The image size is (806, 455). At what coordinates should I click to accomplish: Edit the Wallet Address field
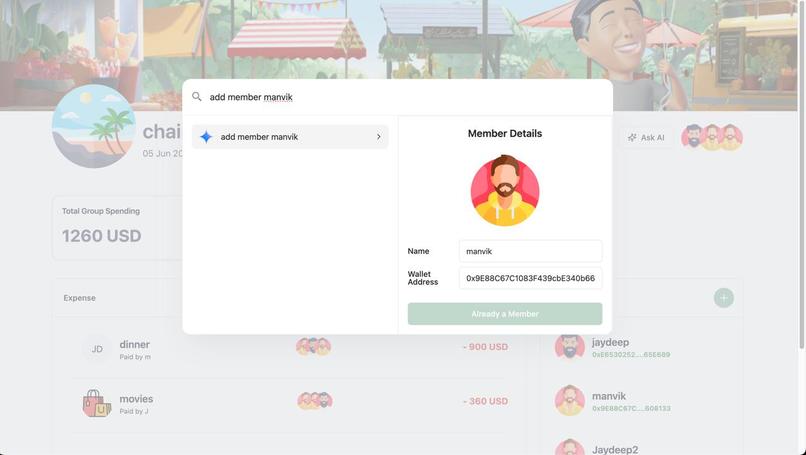530,278
